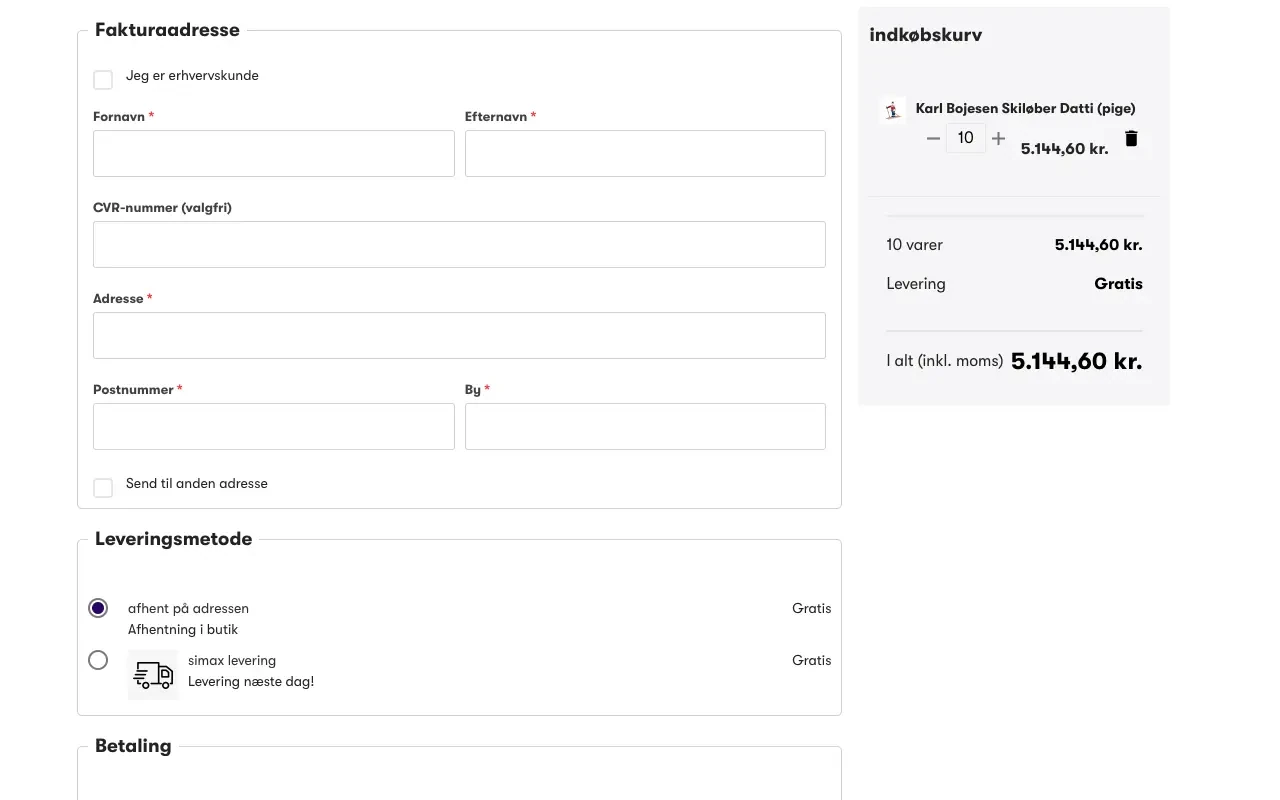The width and height of the screenshot is (1280, 800).
Task: Click the 'Send til anden adresse' label
Action: click(x=197, y=484)
